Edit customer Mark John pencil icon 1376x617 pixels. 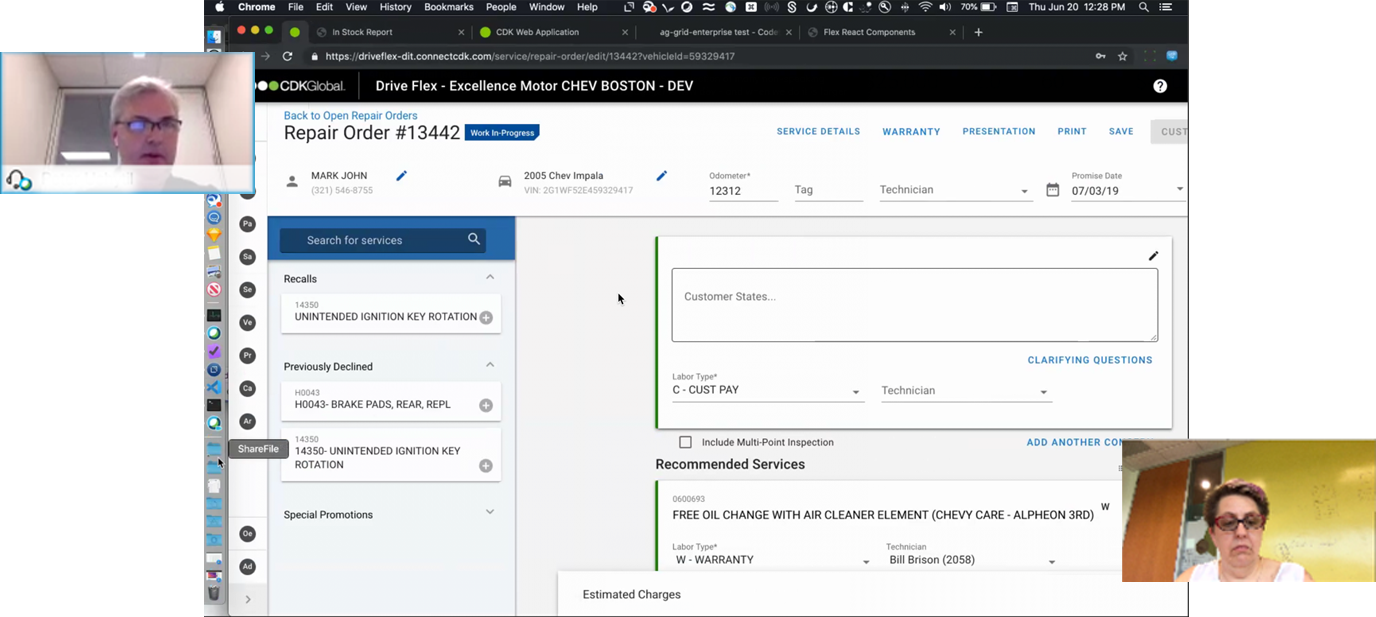(x=401, y=176)
